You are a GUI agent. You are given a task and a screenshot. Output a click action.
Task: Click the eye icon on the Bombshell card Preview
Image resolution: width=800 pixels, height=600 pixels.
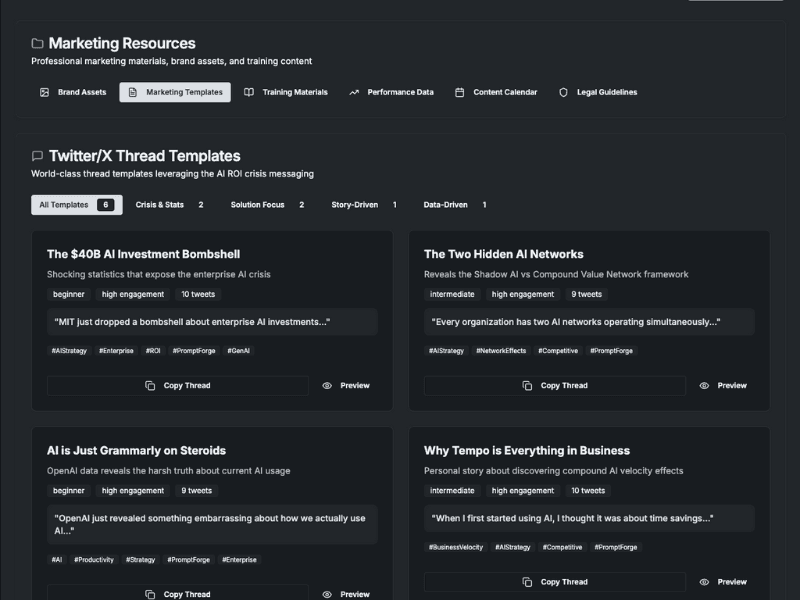pos(326,385)
